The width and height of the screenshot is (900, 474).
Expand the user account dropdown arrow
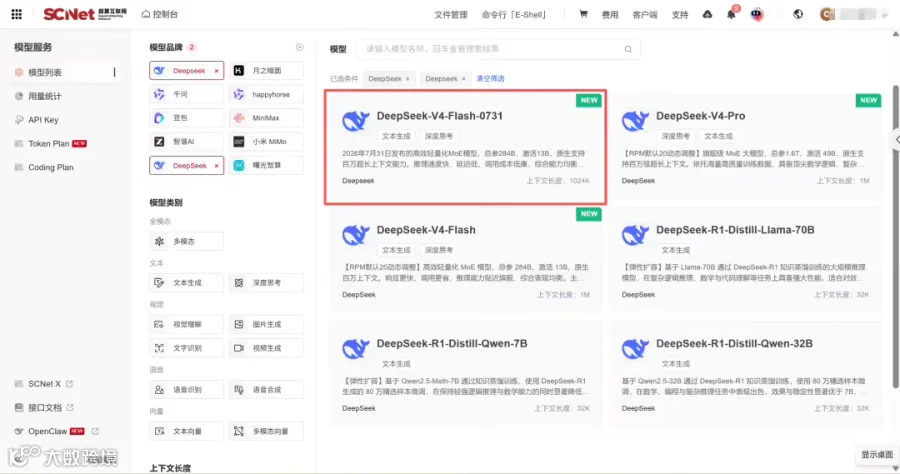(x=885, y=15)
